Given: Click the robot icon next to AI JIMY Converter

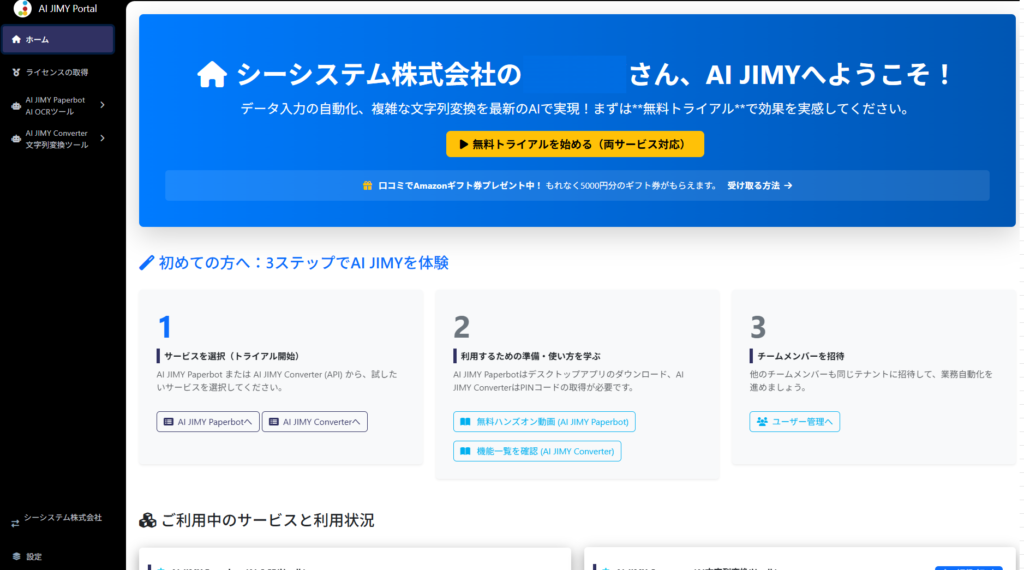Looking at the screenshot, I should (x=15, y=139).
